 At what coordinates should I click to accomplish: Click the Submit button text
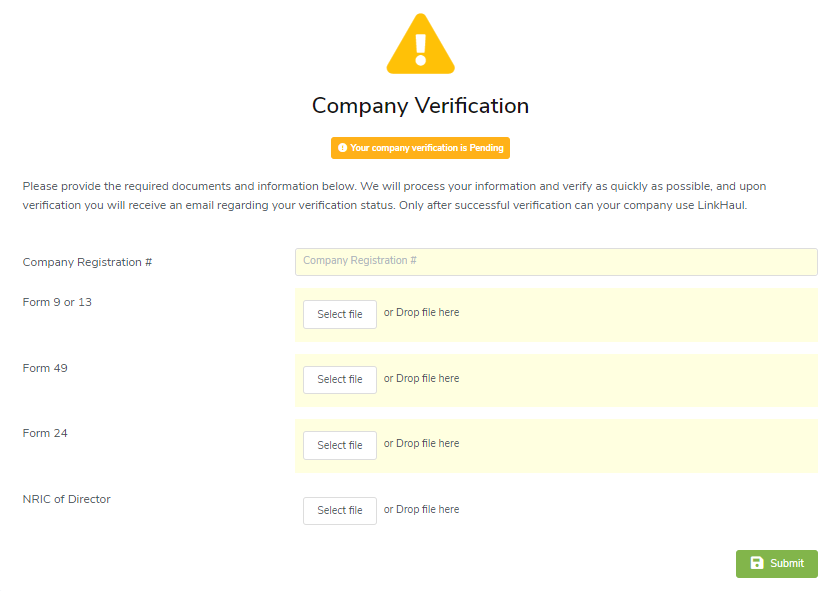coord(787,563)
